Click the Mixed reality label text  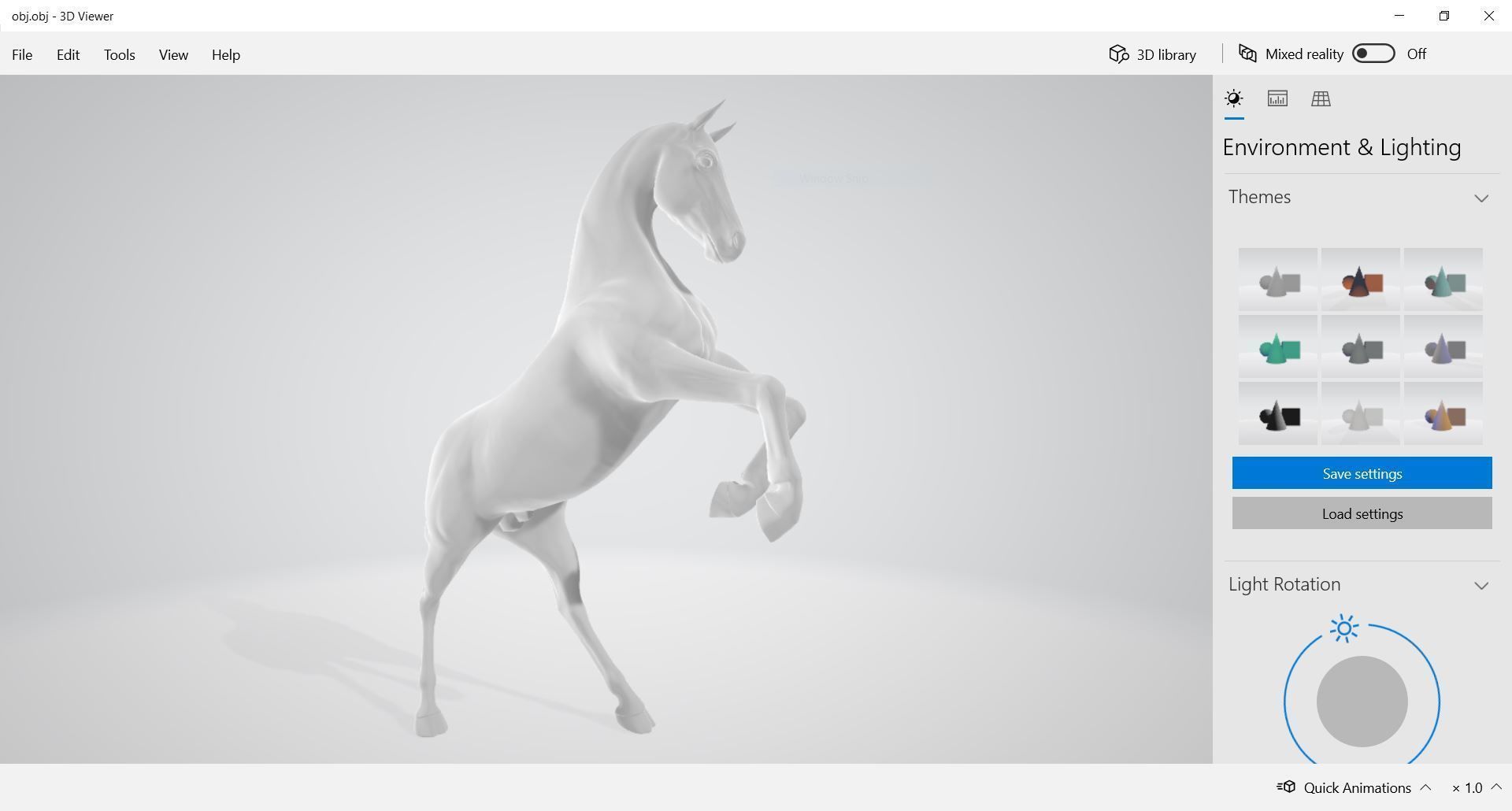1304,54
